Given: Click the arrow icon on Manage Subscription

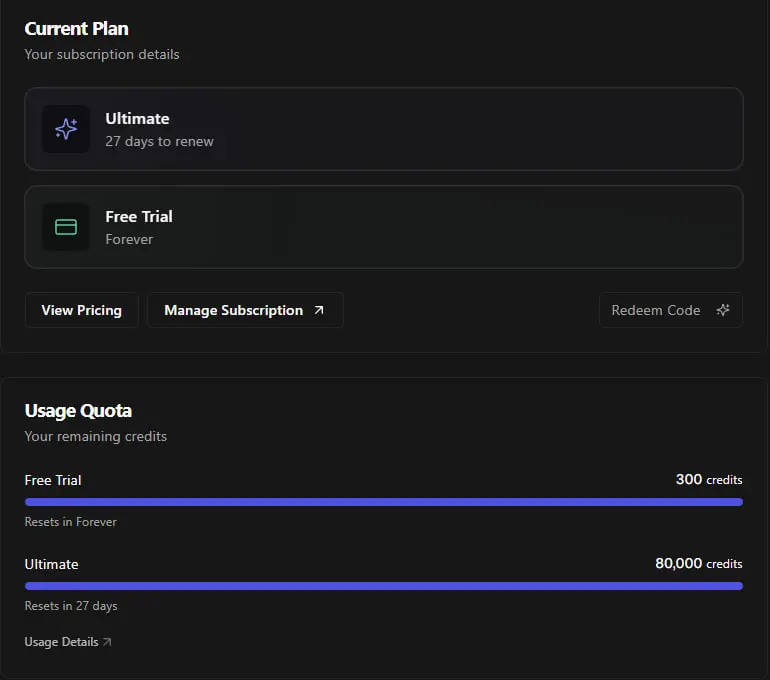Looking at the screenshot, I should (319, 310).
